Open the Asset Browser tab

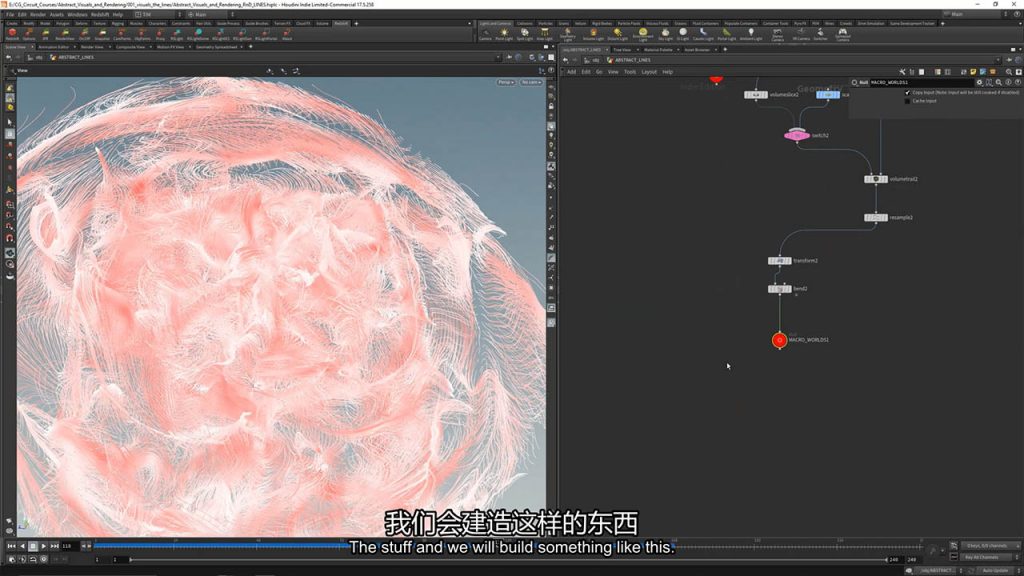(697, 50)
